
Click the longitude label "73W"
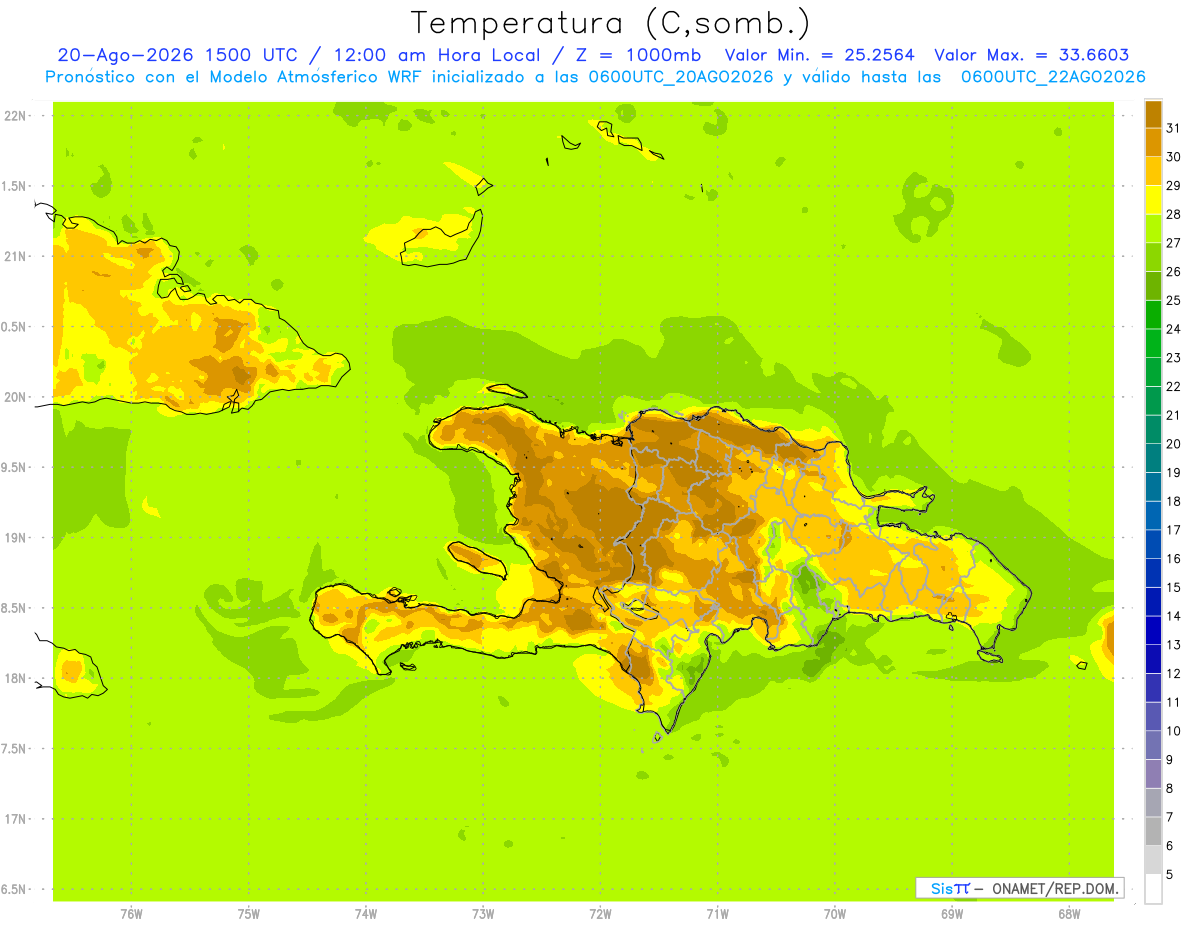483,913
